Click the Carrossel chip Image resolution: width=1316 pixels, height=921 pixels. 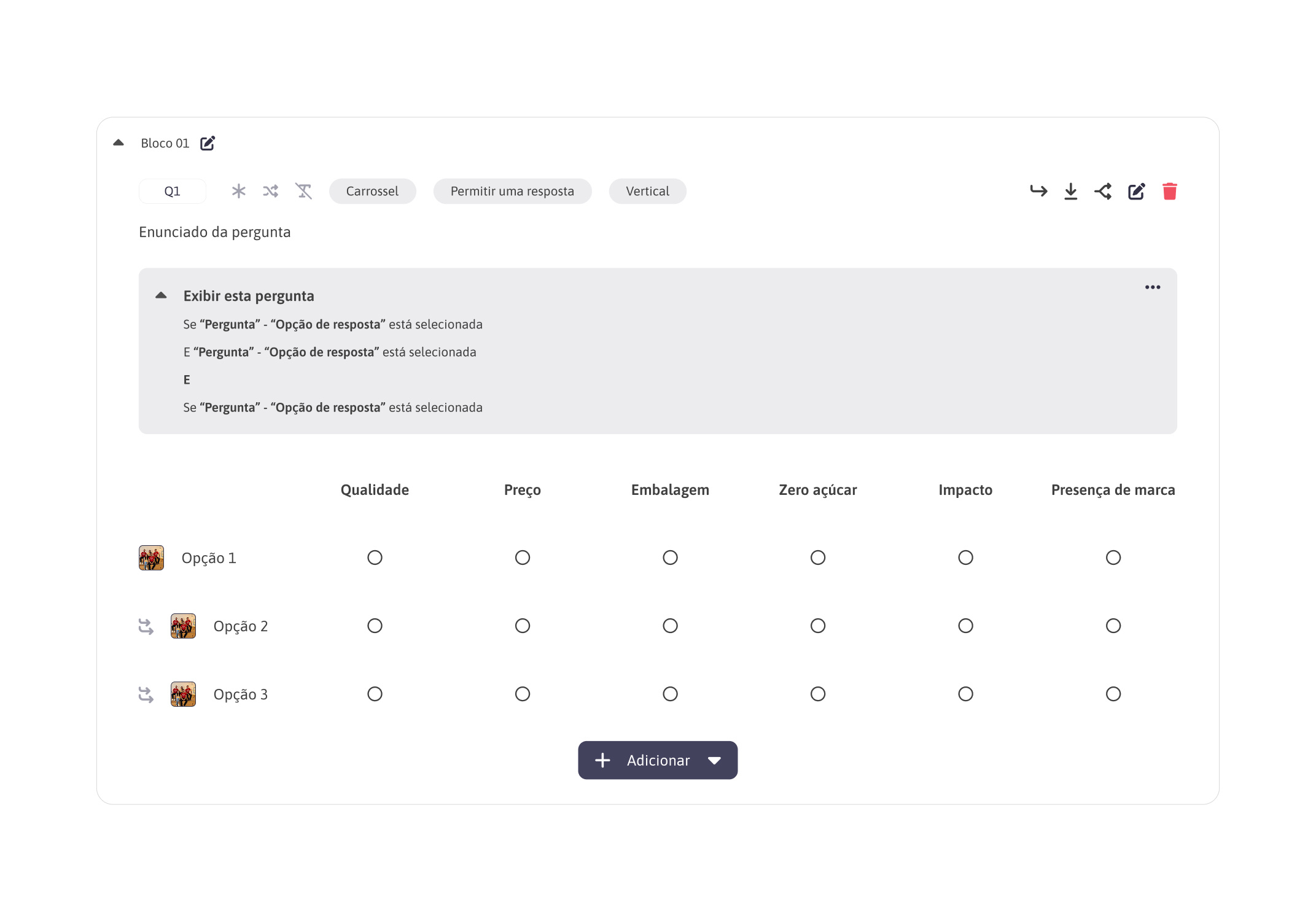(372, 191)
